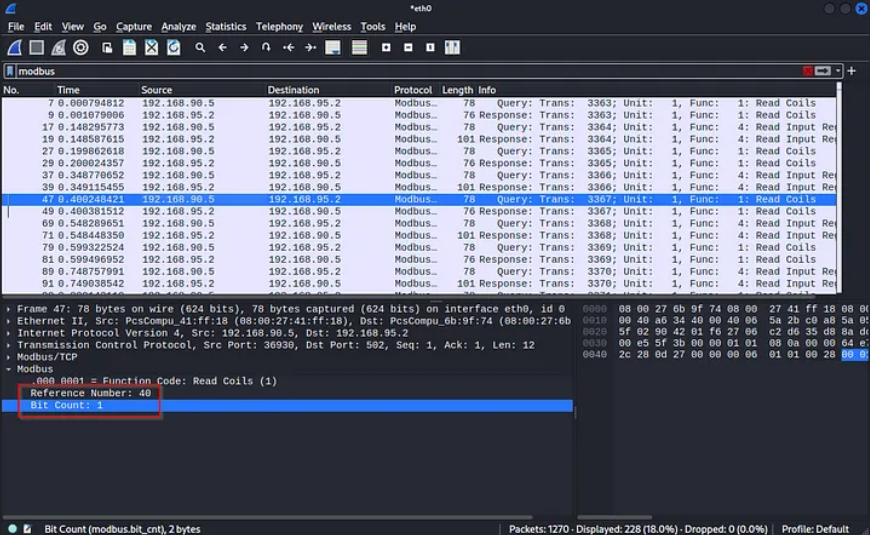Go back to previous packet arrow
The image size is (870, 535).
[222, 47]
